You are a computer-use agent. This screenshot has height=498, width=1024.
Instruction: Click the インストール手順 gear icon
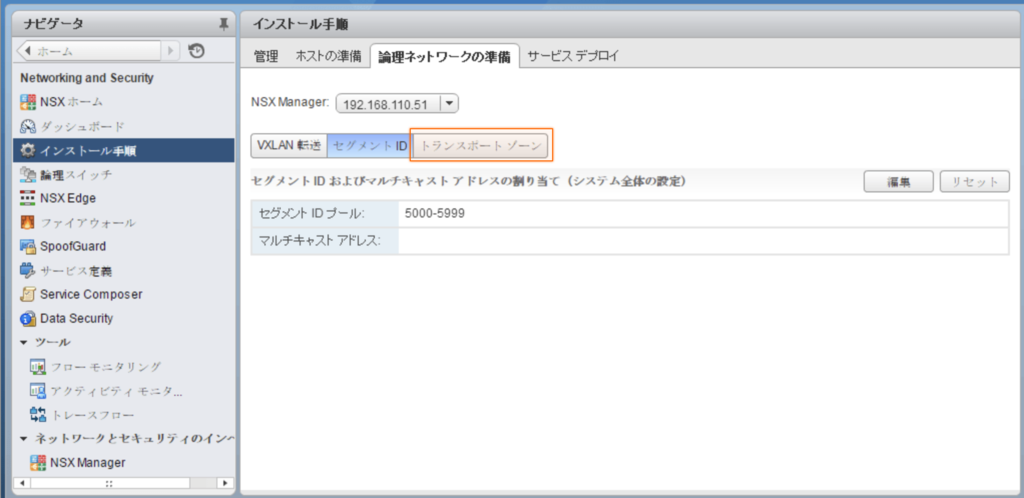click(28, 150)
